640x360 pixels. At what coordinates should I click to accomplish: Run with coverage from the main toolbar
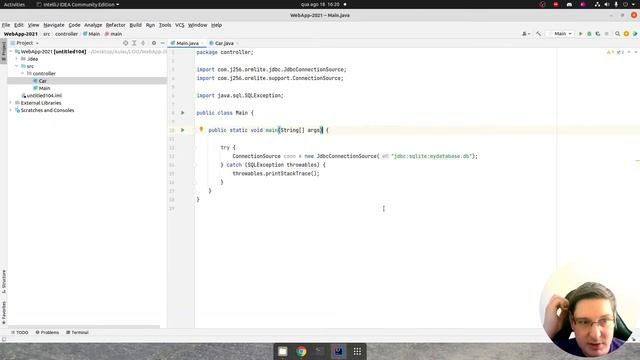coord(598,34)
